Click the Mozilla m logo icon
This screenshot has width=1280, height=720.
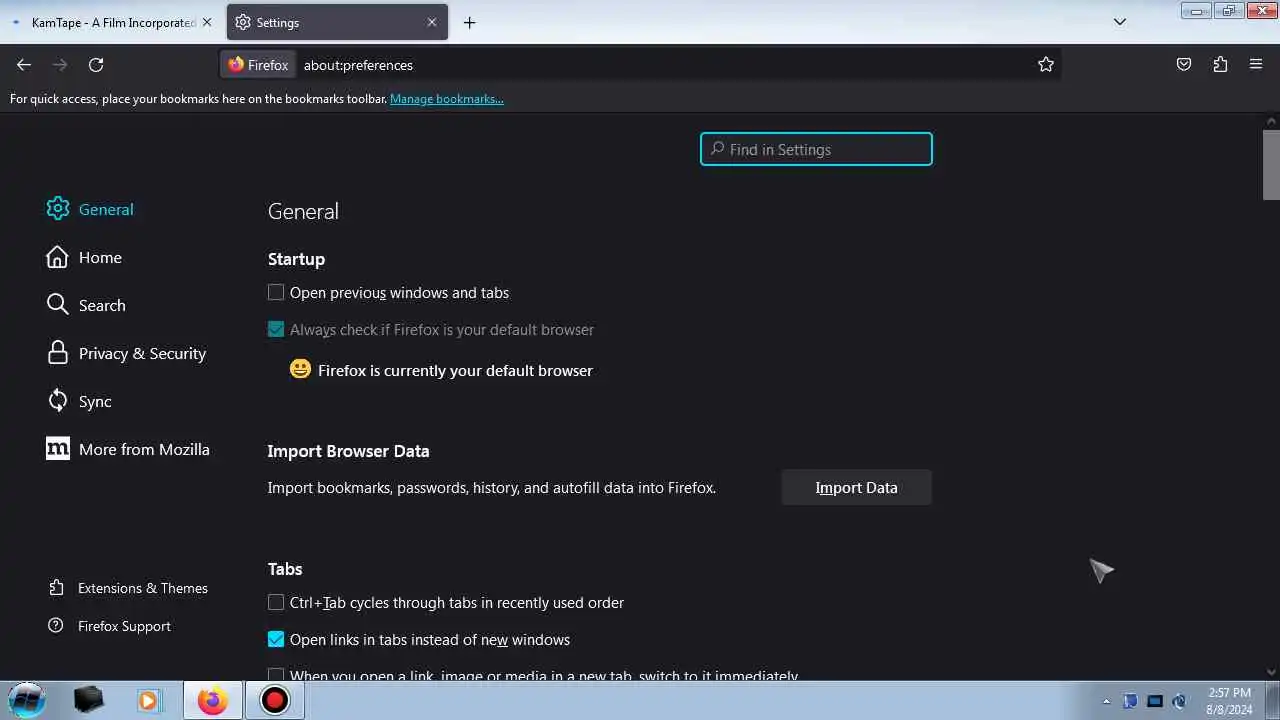coord(58,449)
